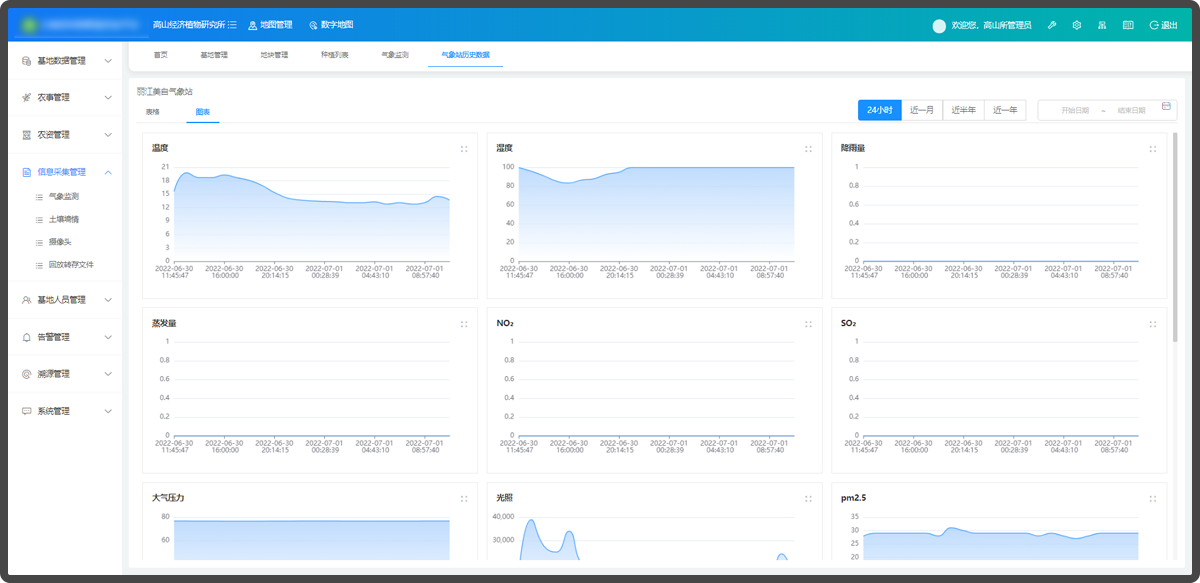Image resolution: width=1200 pixels, height=583 pixels.
Task: Expand the pm2.5 chart via its fullscreen icon
Action: click(1153, 498)
